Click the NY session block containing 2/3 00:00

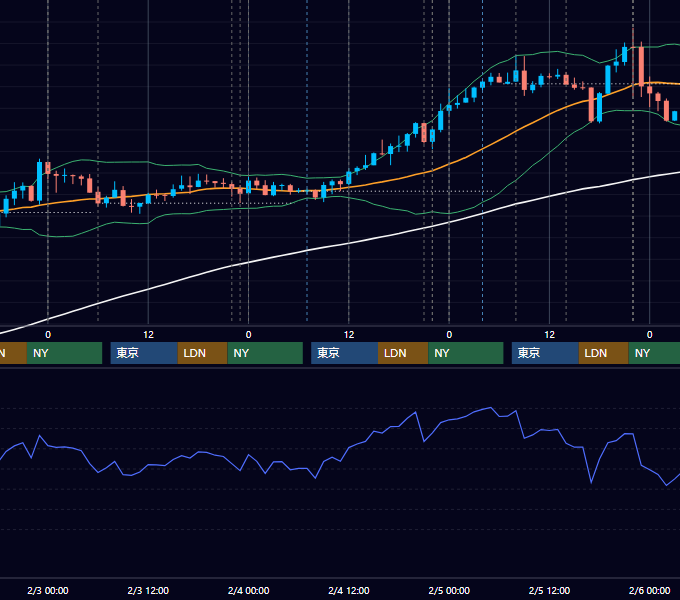point(64,353)
